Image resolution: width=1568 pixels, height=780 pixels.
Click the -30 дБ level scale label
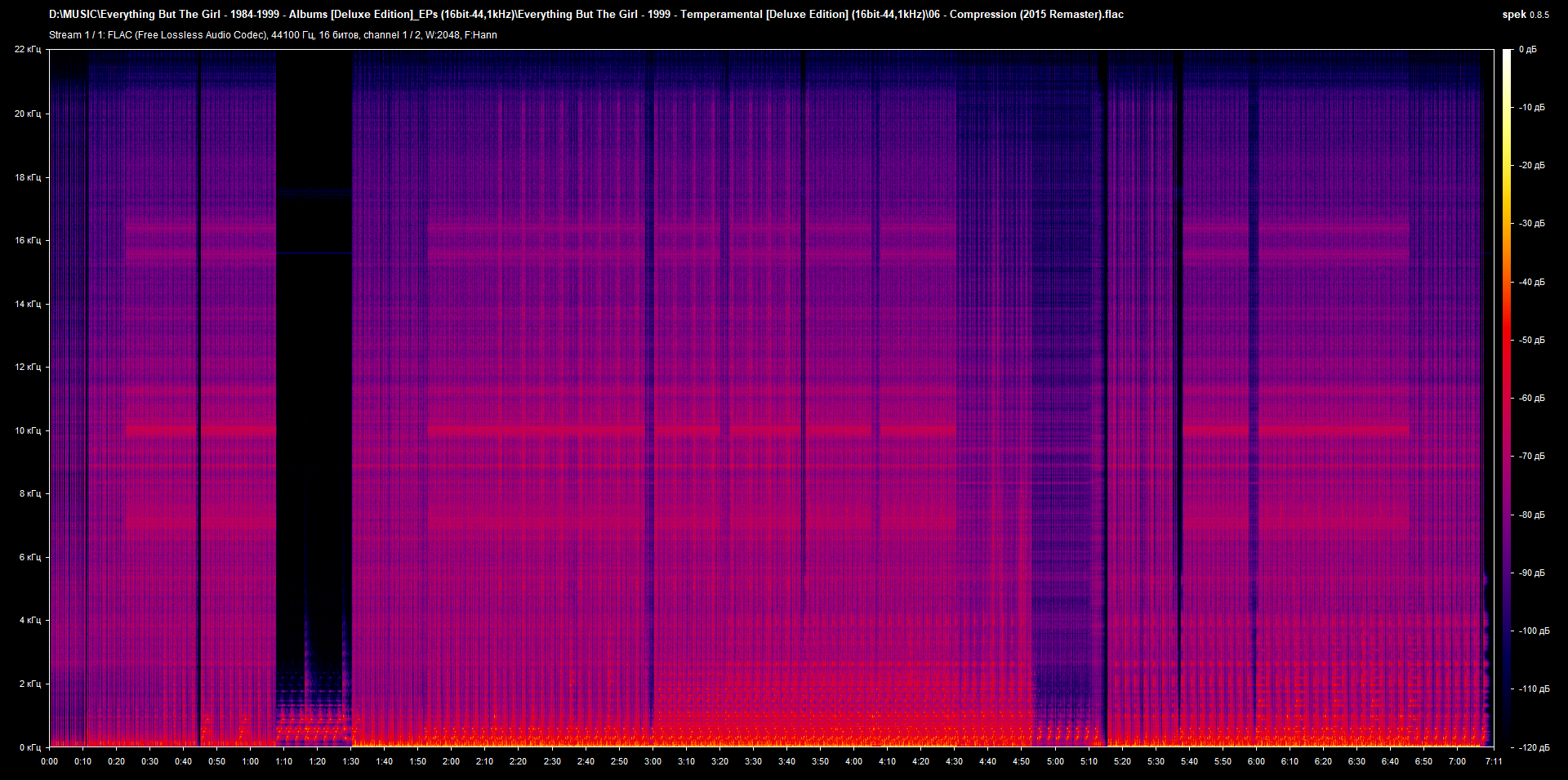[1531, 223]
